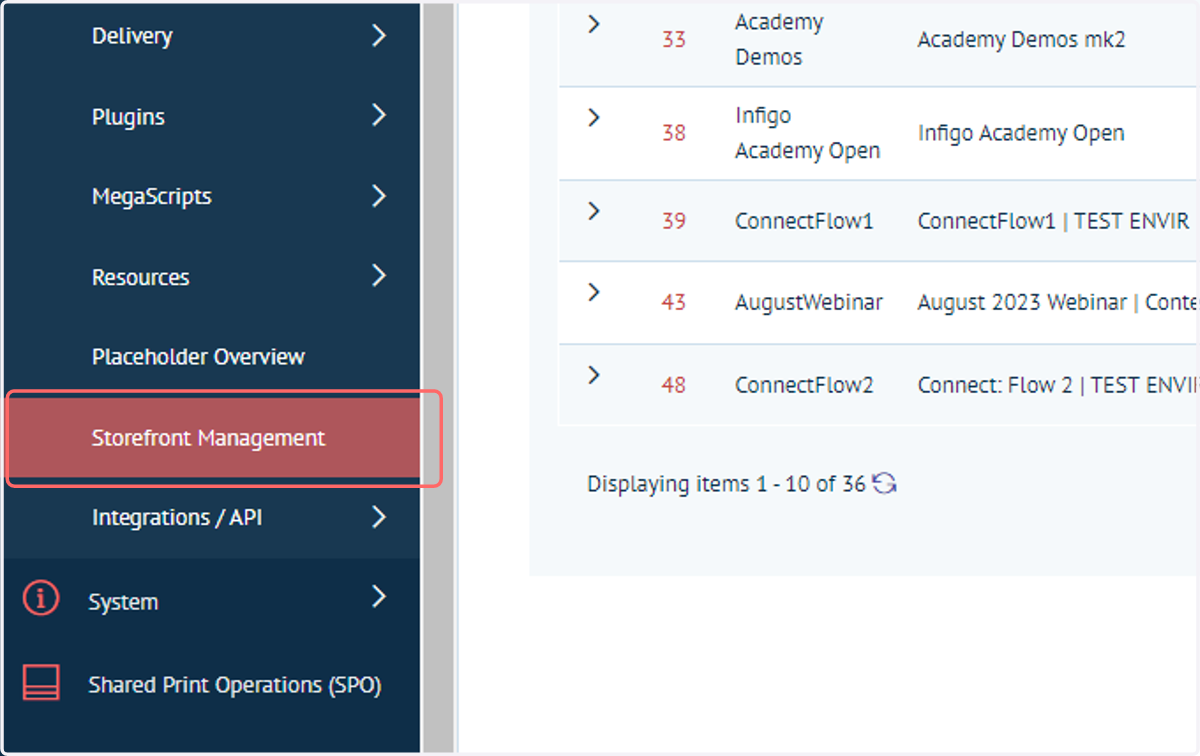Click the sidebar vertical scrollbar
The image size is (1200, 756).
[x=438, y=378]
